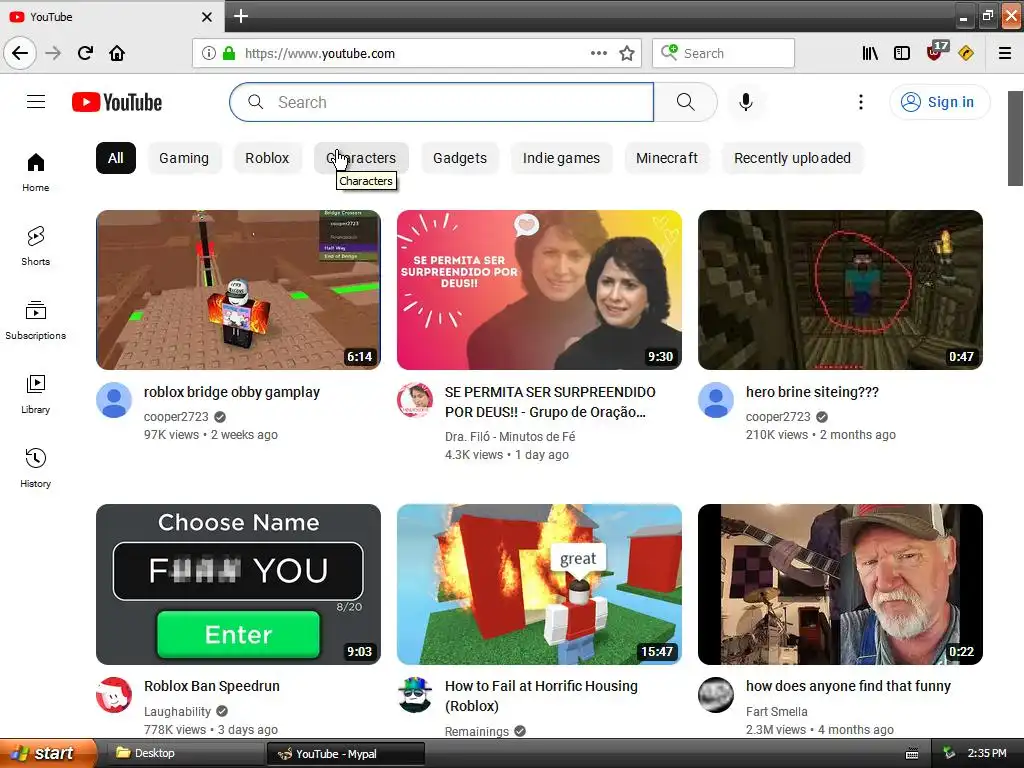The height and width of the screenshot is (768, 1024).
Task: Open the browser home page icon
Action: tap(117, 53)
